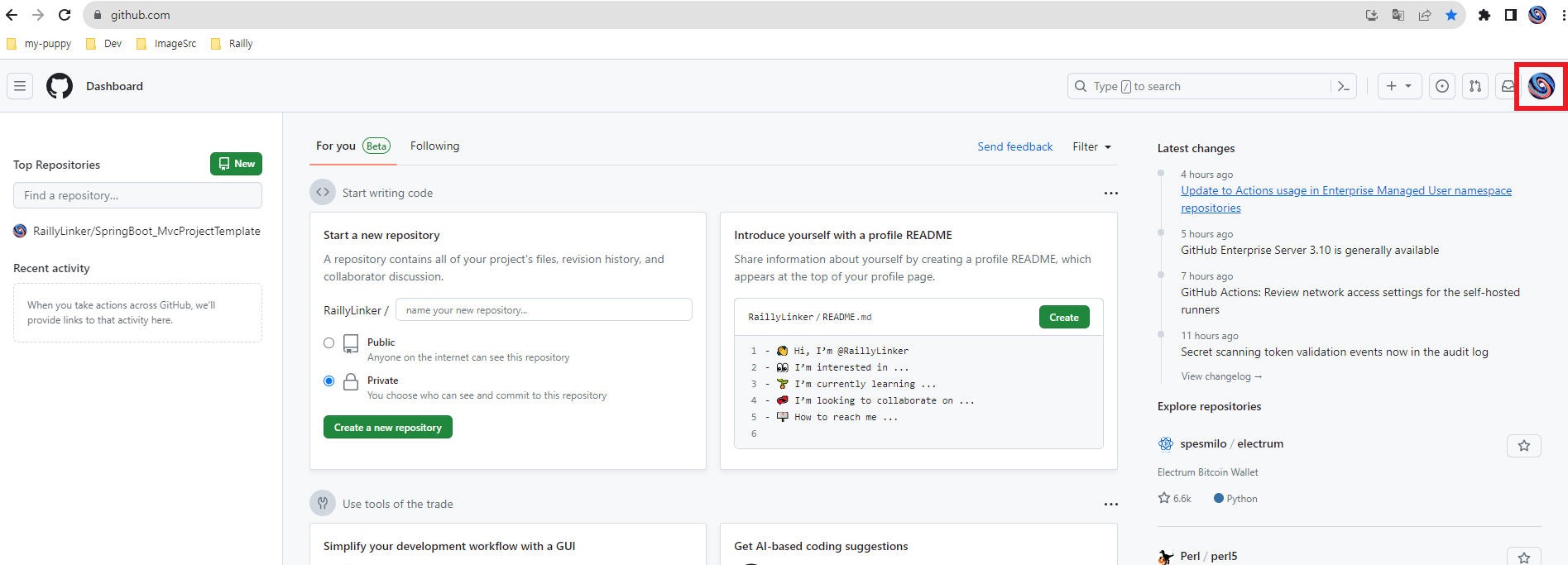Image resolution: width=1568 pixels, height=565 pixels.
Task: Open the Chrome profile avatar
Action: click(x=1537, y=15)
